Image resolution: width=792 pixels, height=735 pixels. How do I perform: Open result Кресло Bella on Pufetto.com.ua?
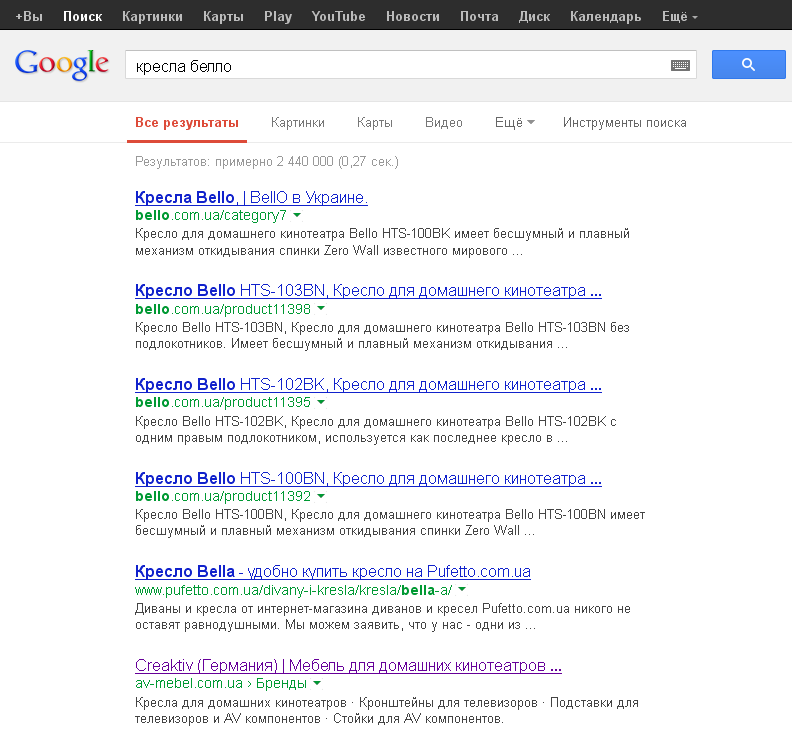coord(332,571)
